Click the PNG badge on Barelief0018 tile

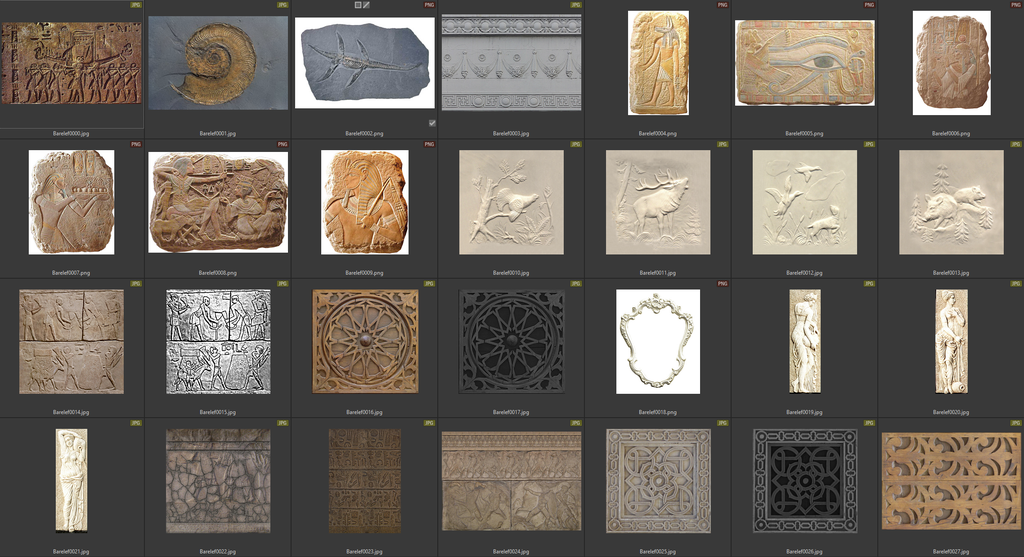click(723, 284)
